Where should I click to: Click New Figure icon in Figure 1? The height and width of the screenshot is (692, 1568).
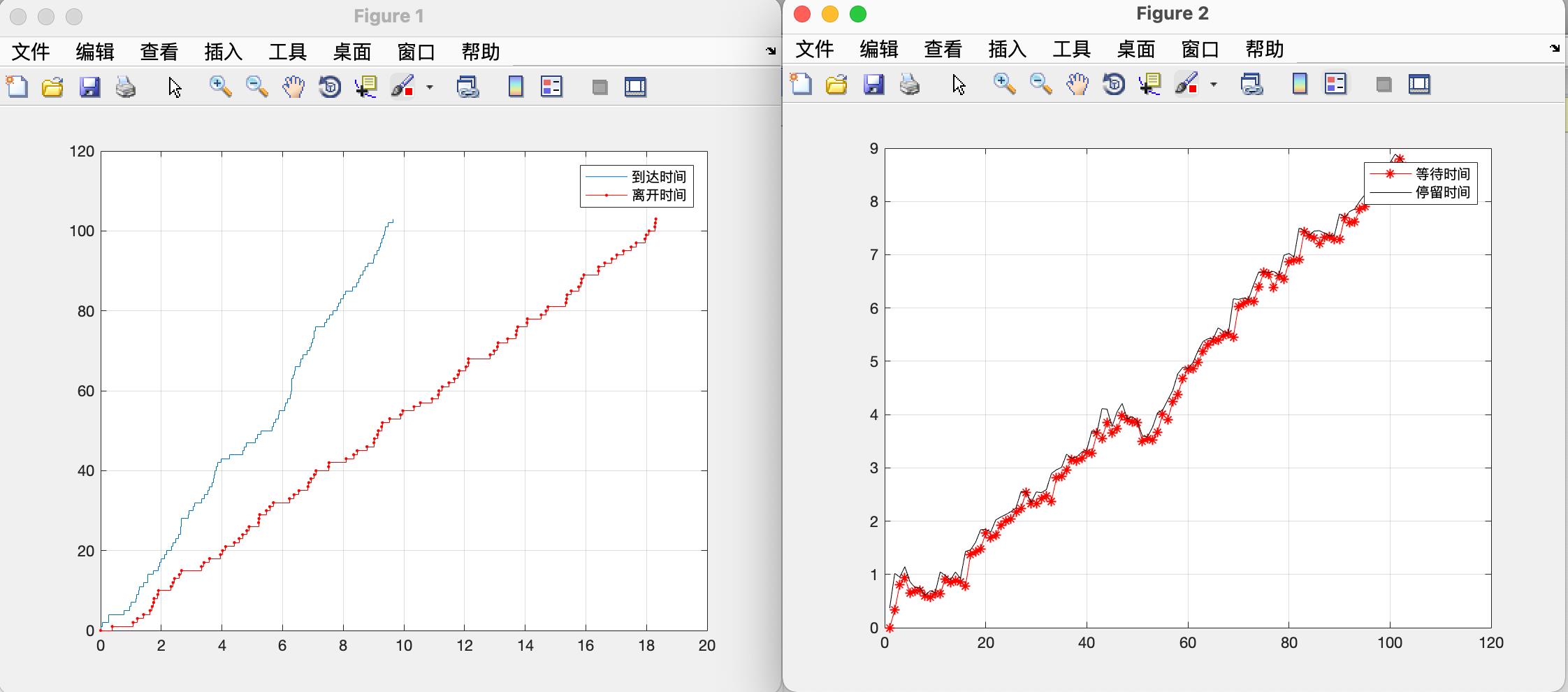pos(17,87)
